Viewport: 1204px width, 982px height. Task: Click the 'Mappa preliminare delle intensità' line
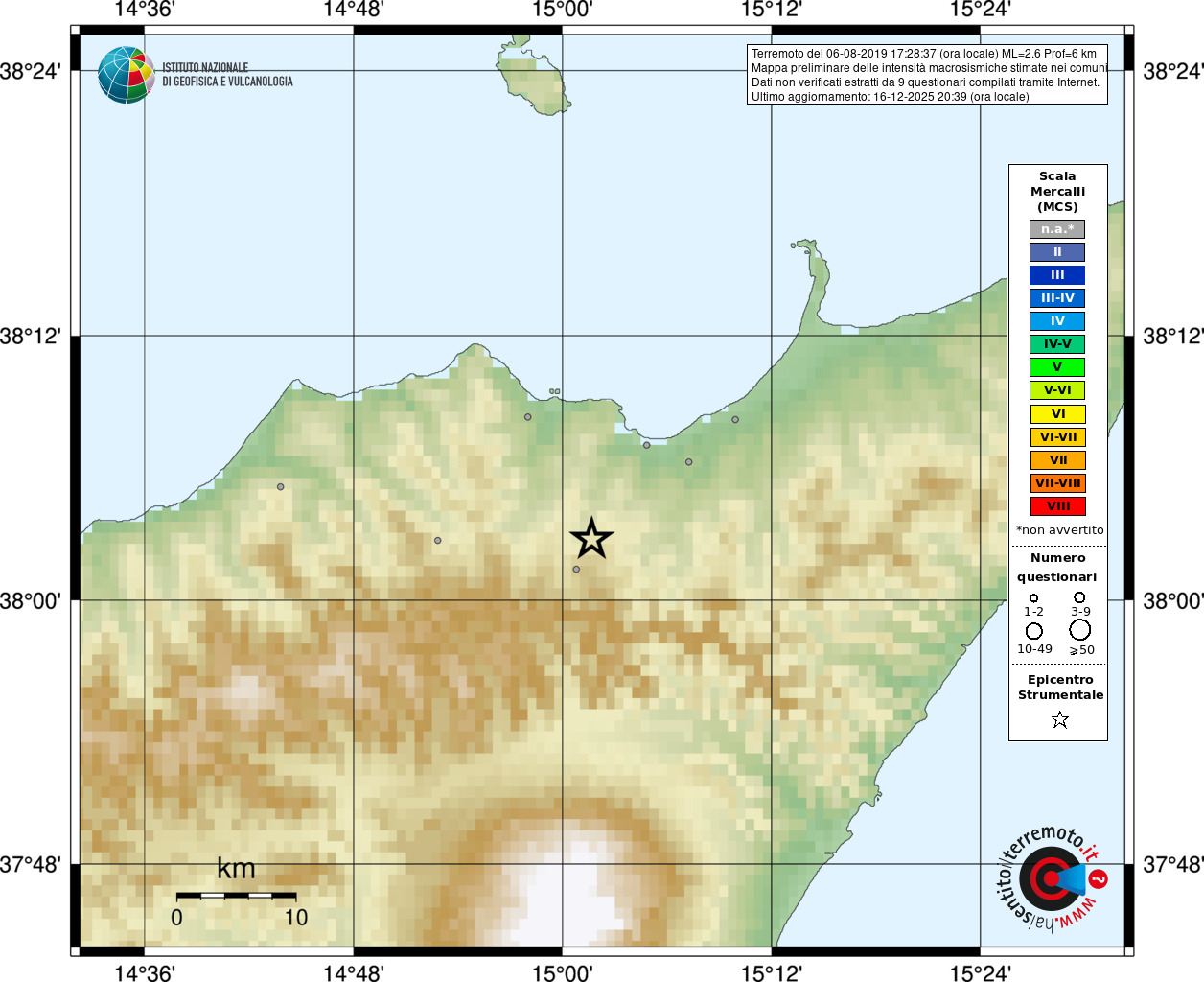point(930,68)
